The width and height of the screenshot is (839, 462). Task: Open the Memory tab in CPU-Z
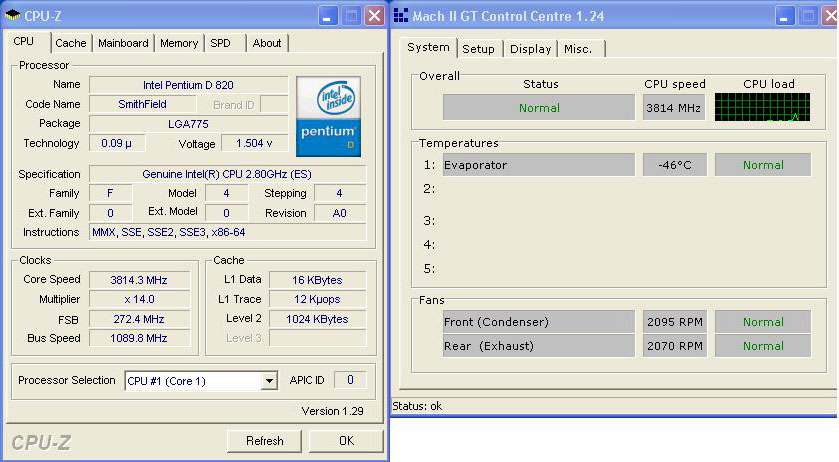[179, 43]
